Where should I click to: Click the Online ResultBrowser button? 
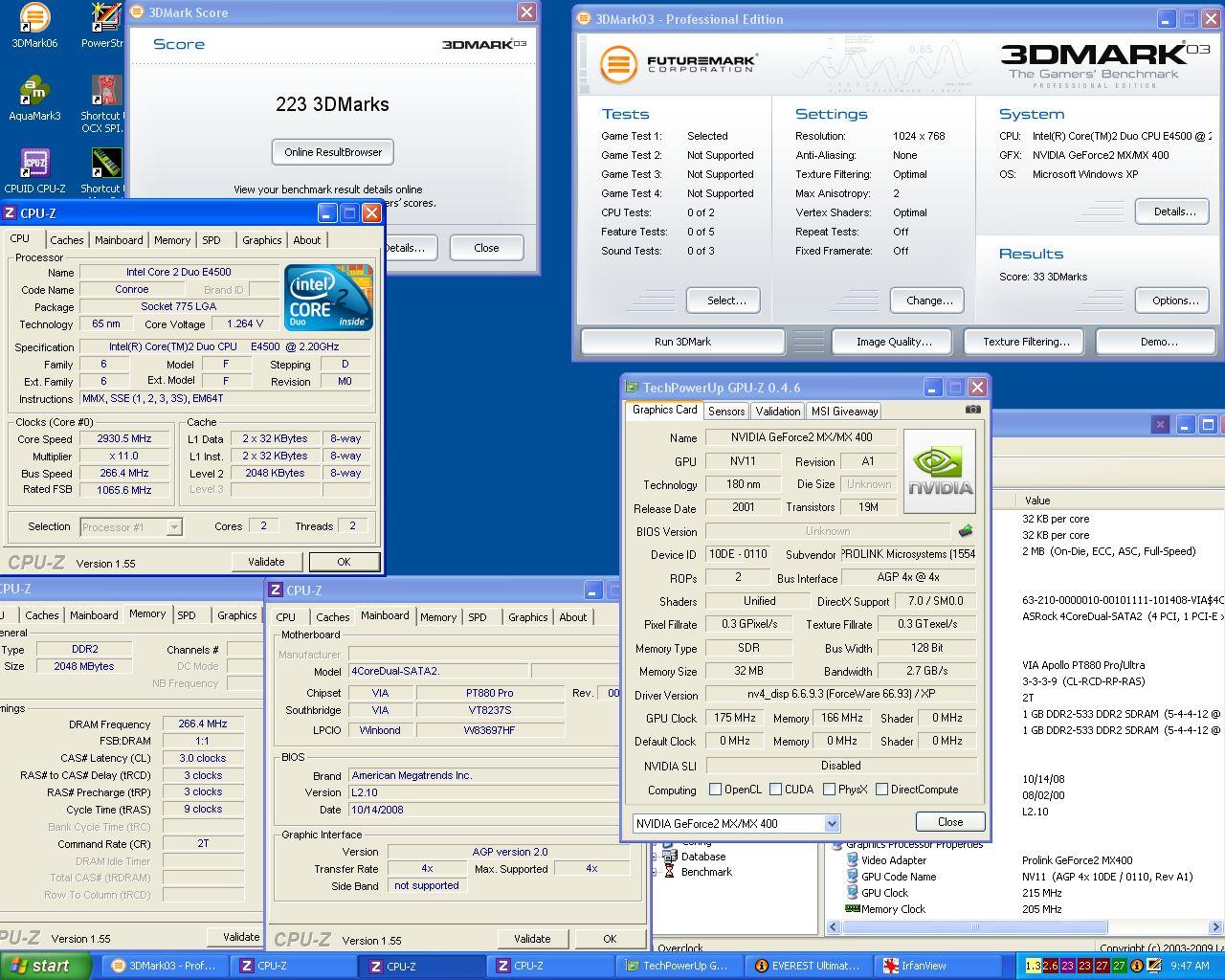[x=333, y=152]
